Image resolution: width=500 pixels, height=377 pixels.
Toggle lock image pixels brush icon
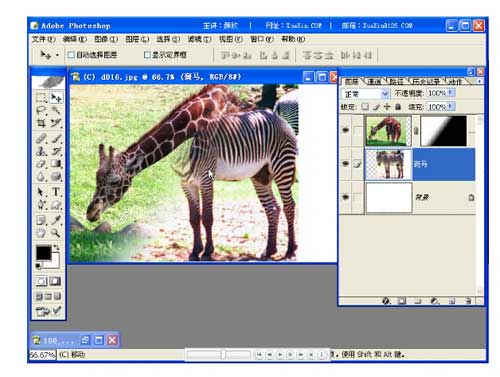(x=376, y=107)
